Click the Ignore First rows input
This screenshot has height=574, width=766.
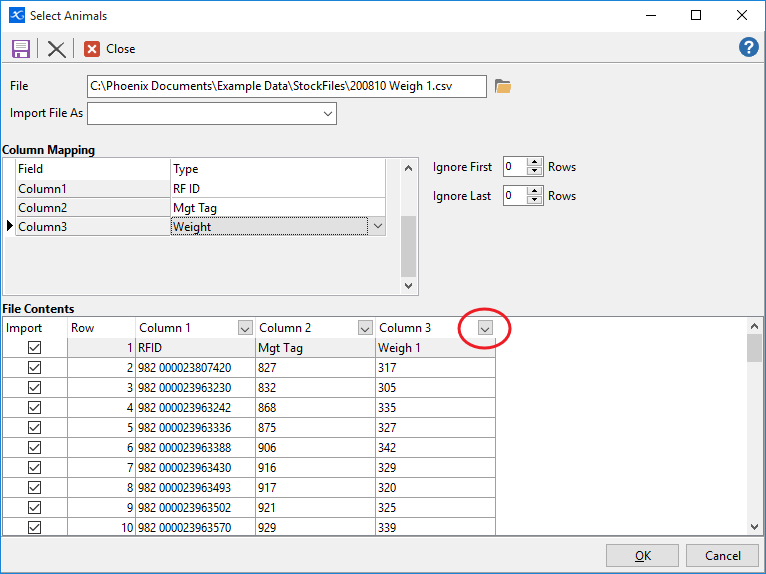pyautogui.click(x=514, y=167)
